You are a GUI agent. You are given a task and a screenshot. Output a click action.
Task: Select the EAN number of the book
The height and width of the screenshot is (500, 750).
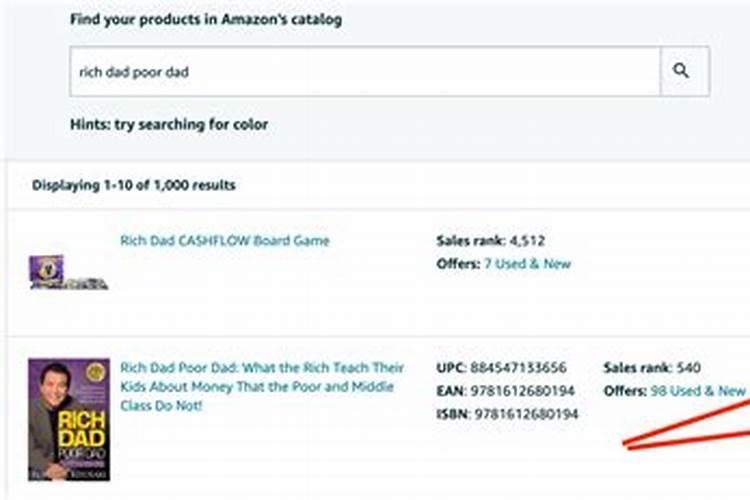click(x=522, y=391)
